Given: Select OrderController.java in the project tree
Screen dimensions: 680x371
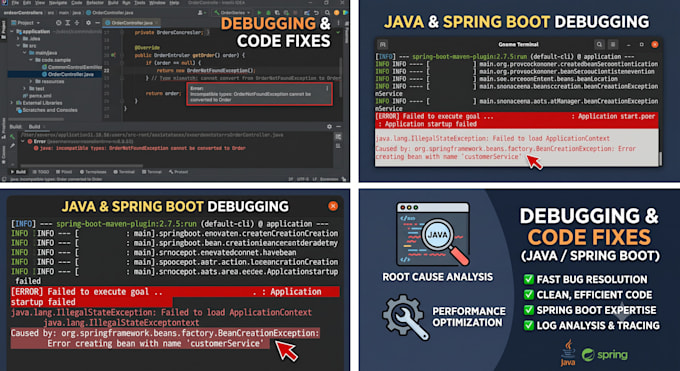Looking at the screenshot, I should tap(54, 74).
